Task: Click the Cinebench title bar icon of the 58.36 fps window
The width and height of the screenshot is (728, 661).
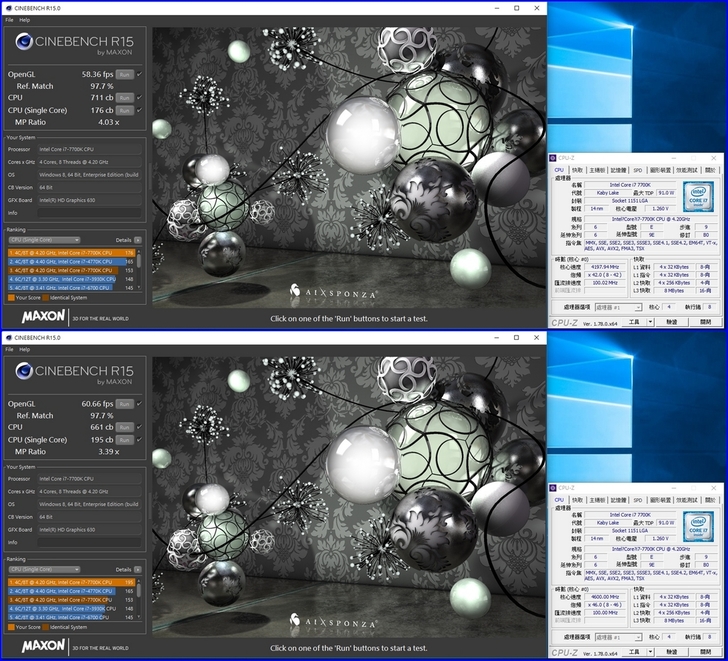Action: coord(6,8)
